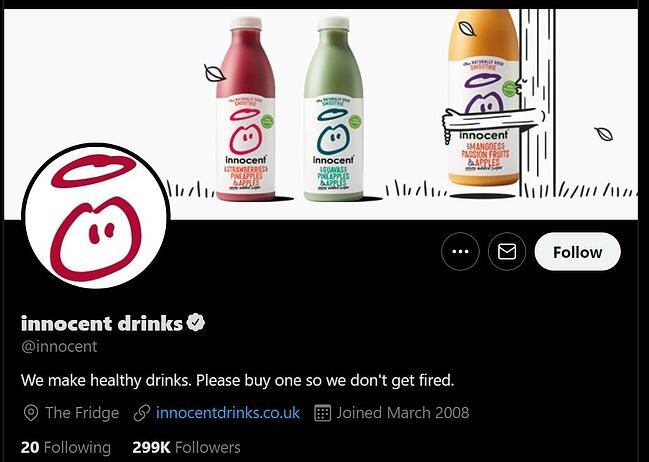Click the calendar icon next to Joined date
Image resolution: width=649 pixels, height=462 pixels.
[322, 413]
